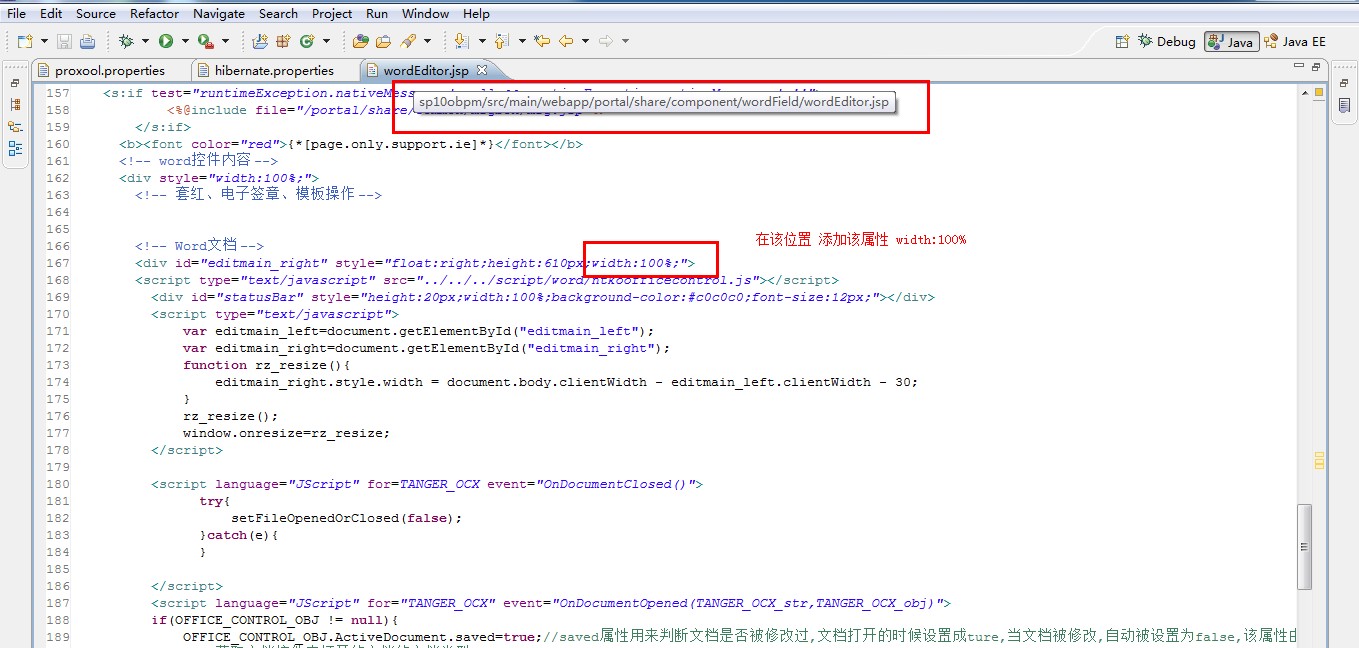The image size is (1359, 648).
Task: Switch to the Java EE perspective
Action: click(1295, 41)
